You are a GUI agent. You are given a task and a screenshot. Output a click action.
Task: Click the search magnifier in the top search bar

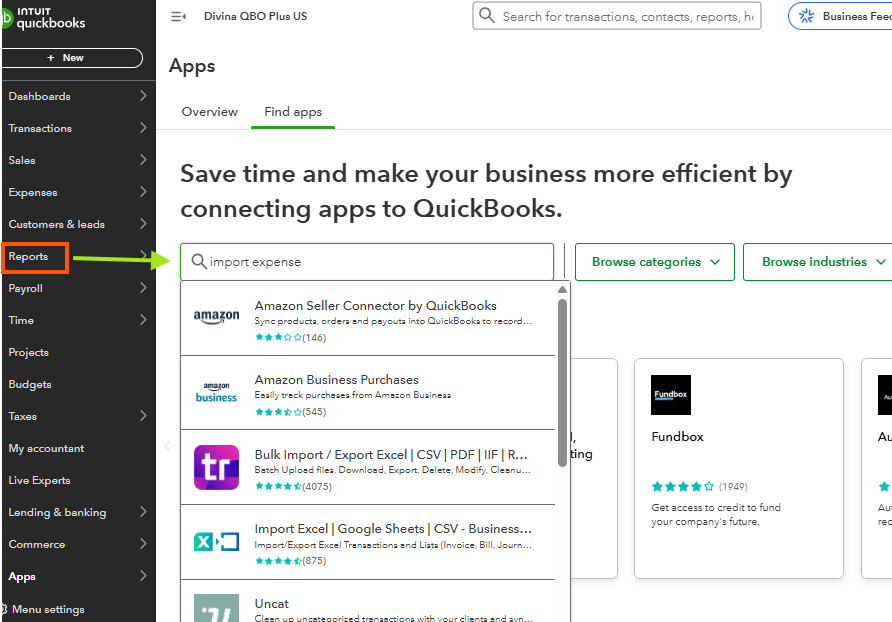pyautogui.click(x=487, y=16)
